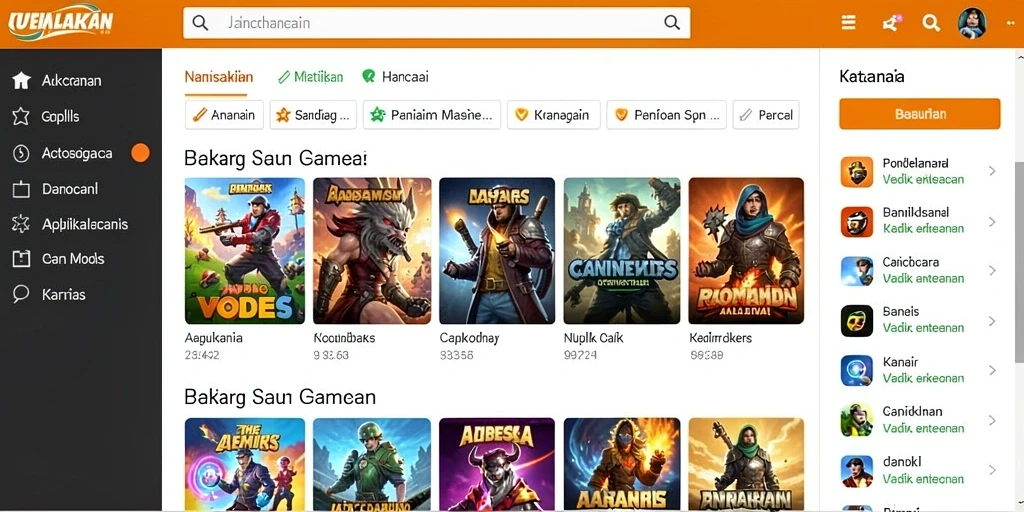Click the vertical scrollbar on right edge

click(x=1019, y=261)
